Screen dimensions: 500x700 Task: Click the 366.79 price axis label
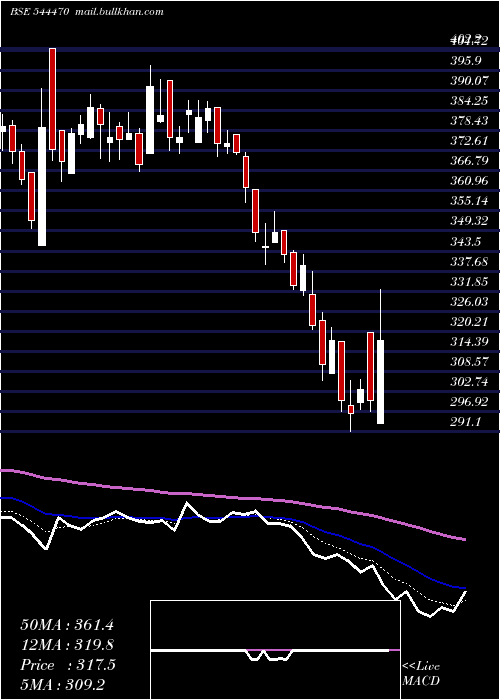pyautogui.click(x=469, y=161)
